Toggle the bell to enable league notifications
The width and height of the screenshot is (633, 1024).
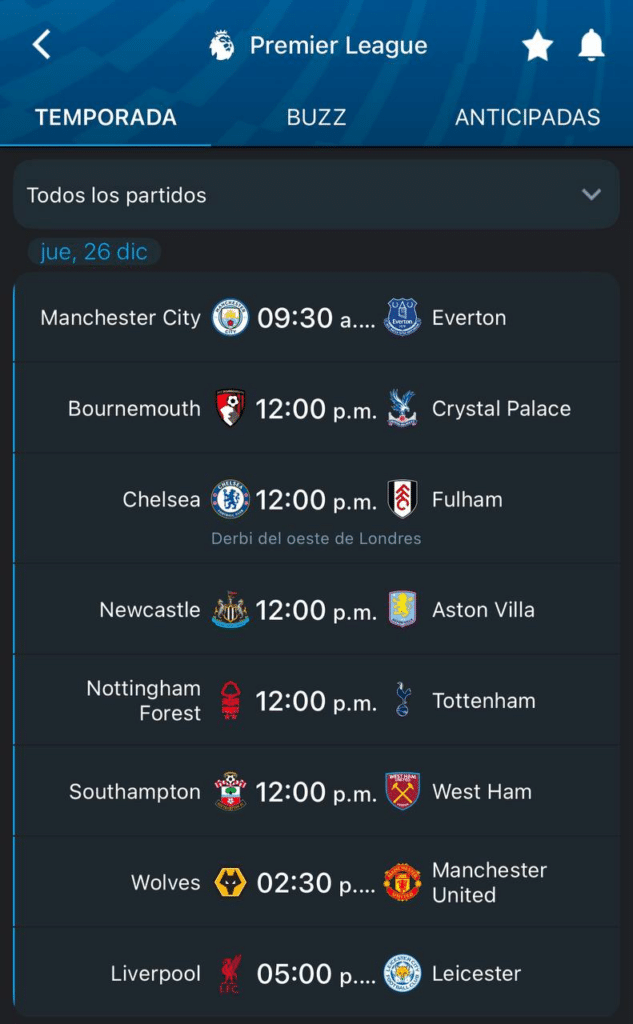click(591, 44)
